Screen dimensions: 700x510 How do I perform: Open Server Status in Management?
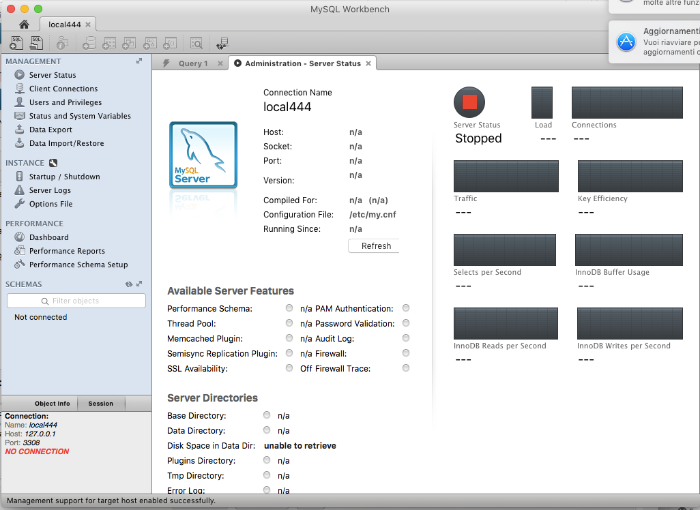click(x=53, y=75)
